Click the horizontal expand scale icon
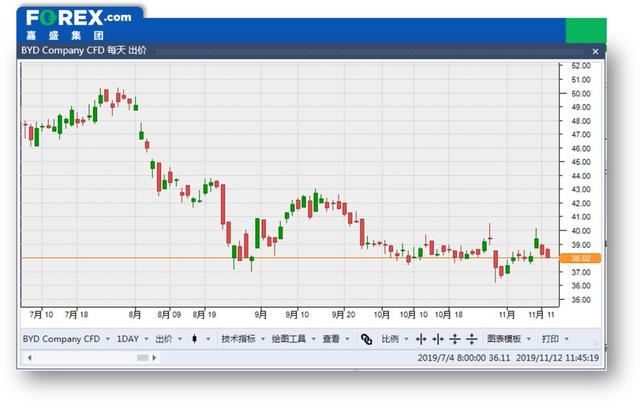The image size is (640, 404). tap(421, 339)
